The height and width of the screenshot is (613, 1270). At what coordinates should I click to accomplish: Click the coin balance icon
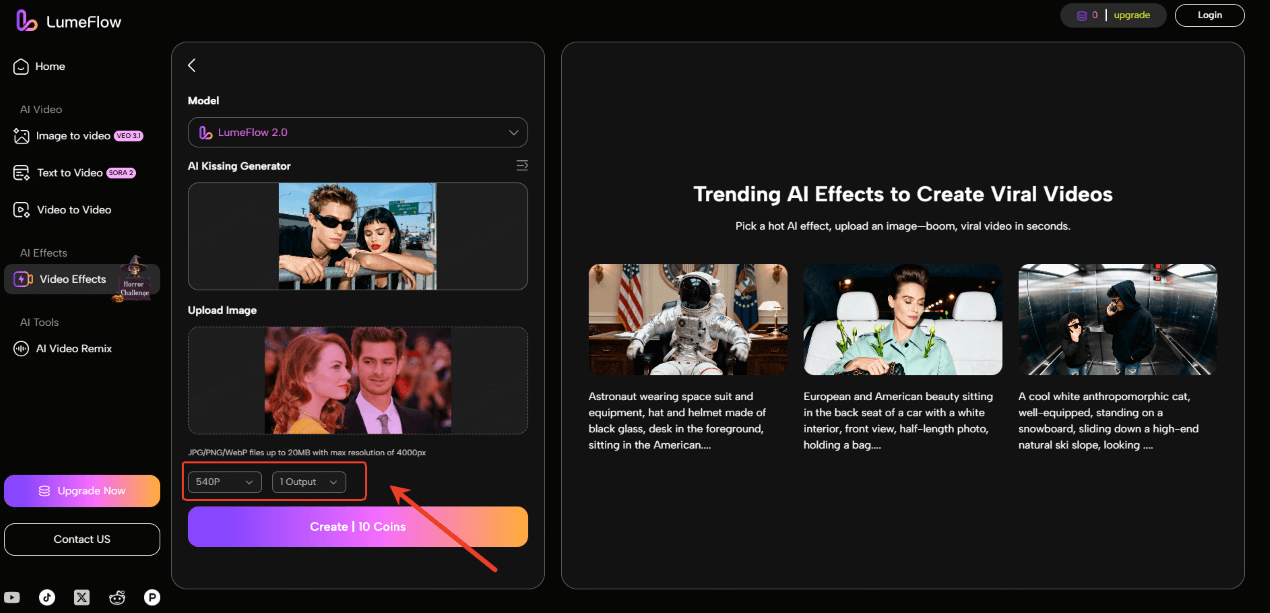click(1081, 15)
